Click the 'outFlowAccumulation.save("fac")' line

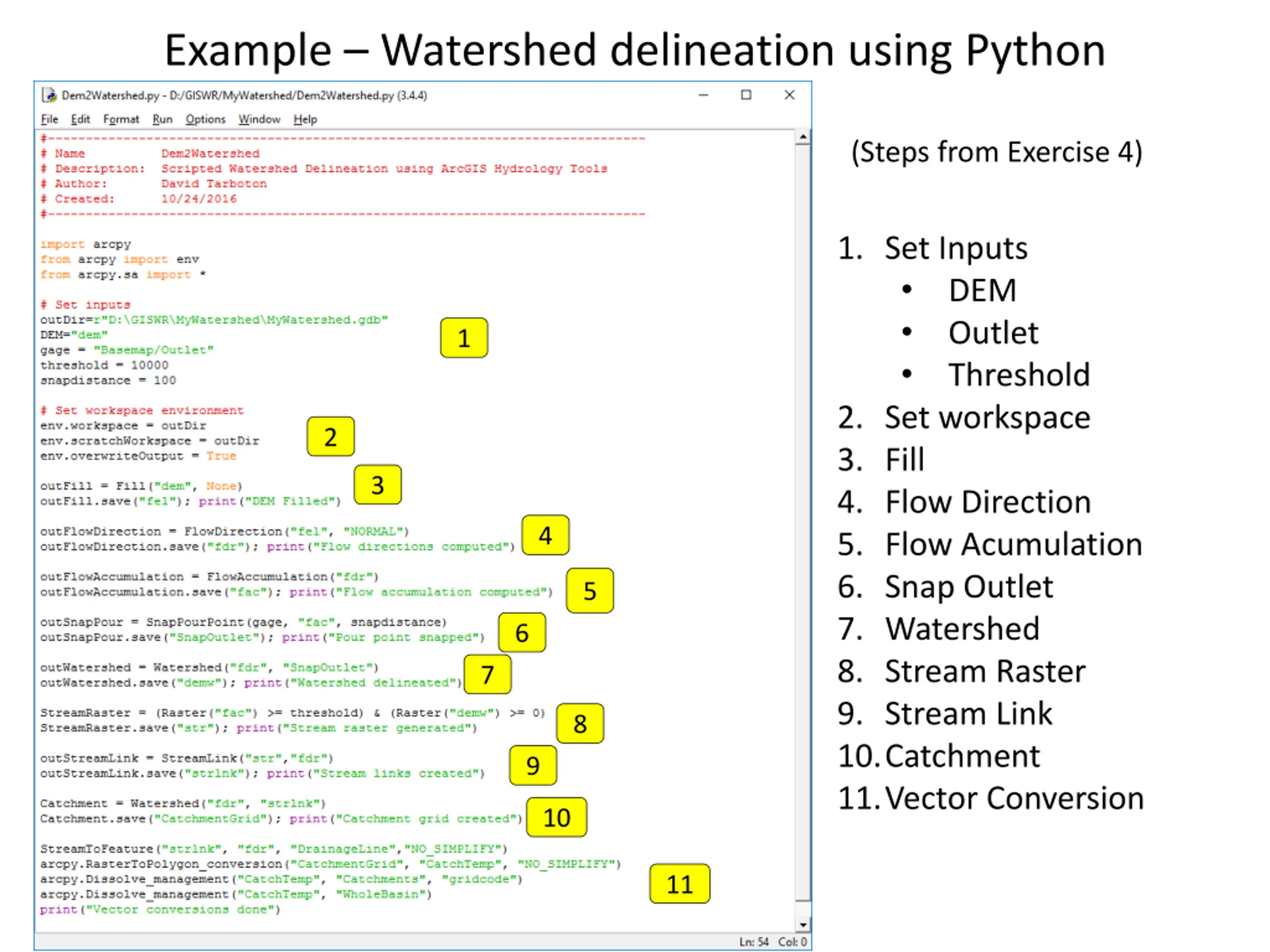(296, 592)
